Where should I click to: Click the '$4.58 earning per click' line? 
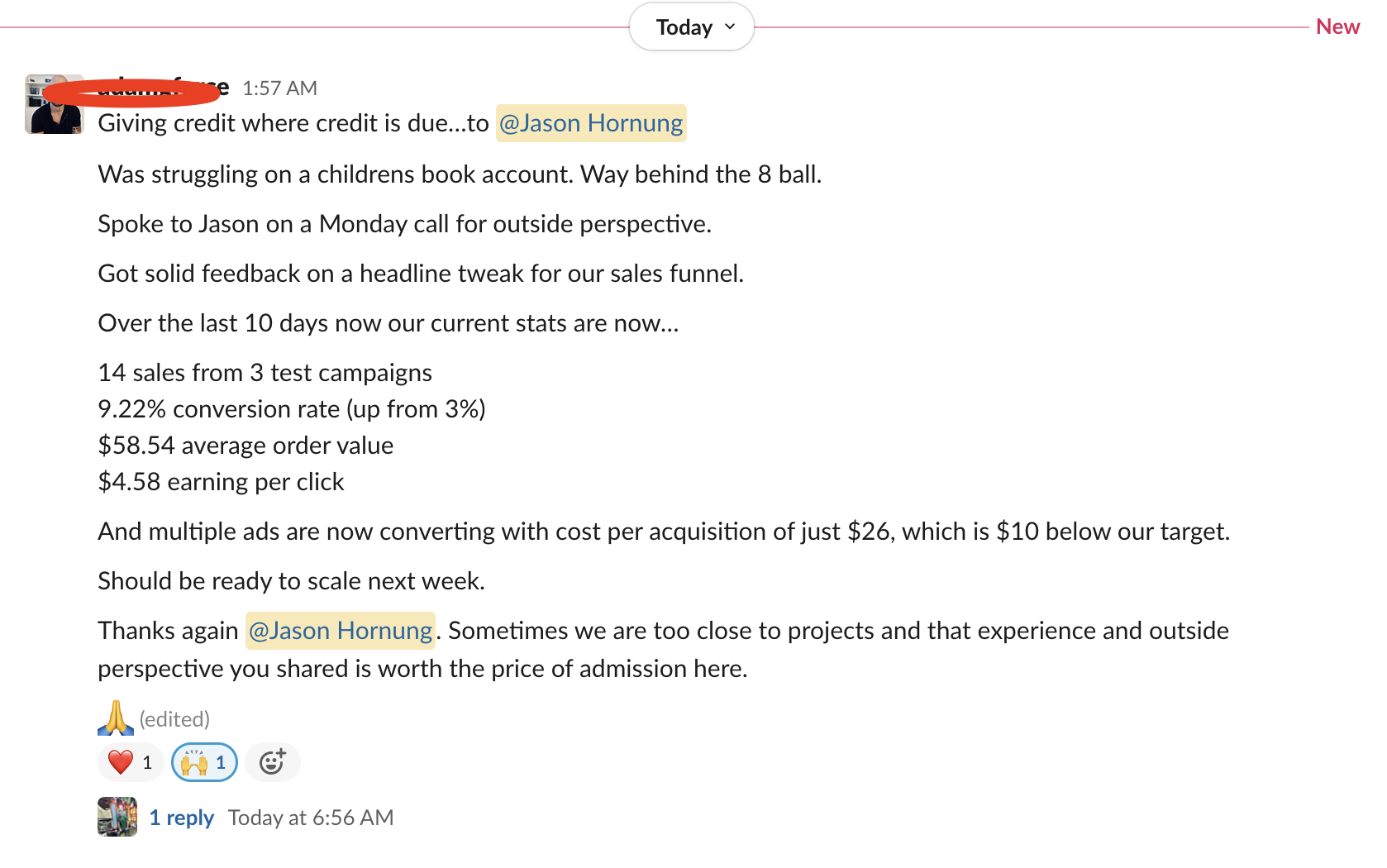coord(221,482)
